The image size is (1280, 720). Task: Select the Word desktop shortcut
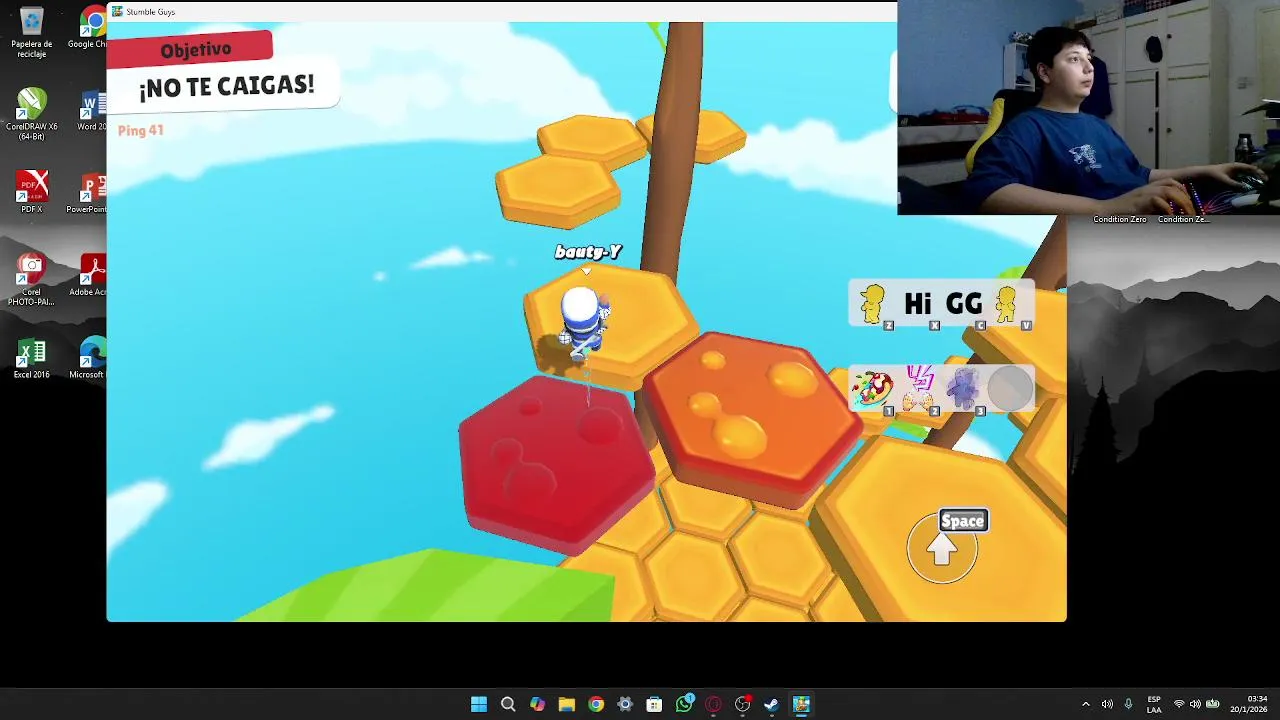pos(92,110)
